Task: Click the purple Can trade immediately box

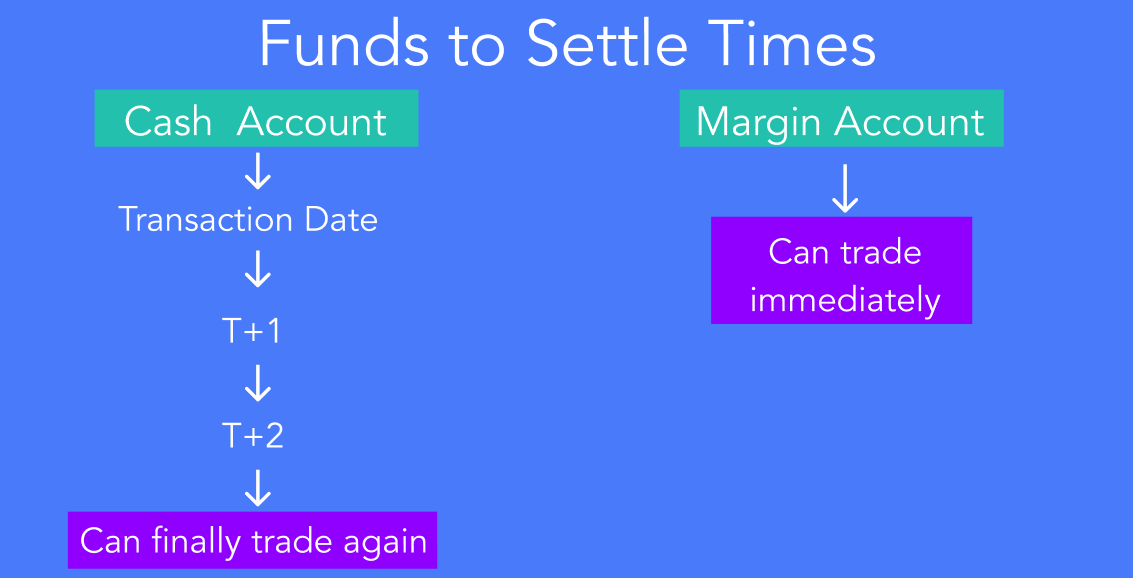Action: click(x=841, y=270)
